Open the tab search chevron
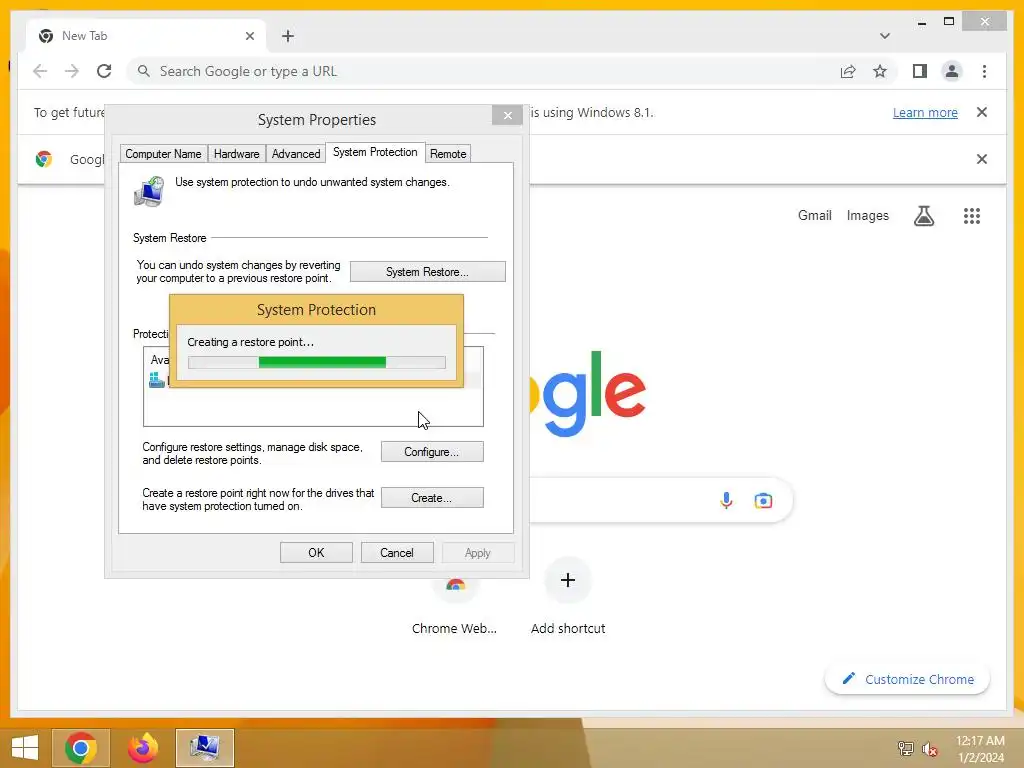 884,36
